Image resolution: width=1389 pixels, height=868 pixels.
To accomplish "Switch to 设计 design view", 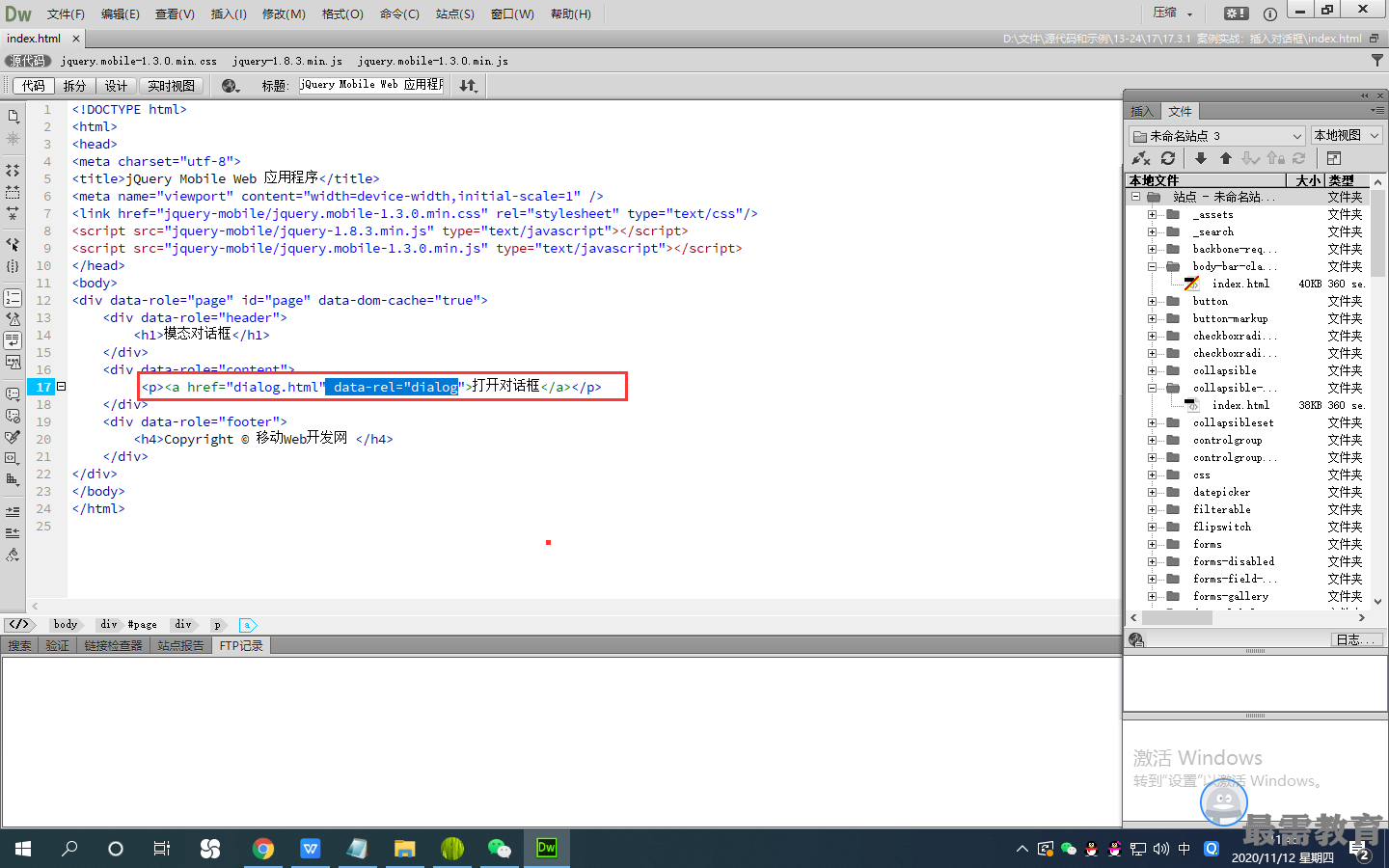I will coord(116,86).
